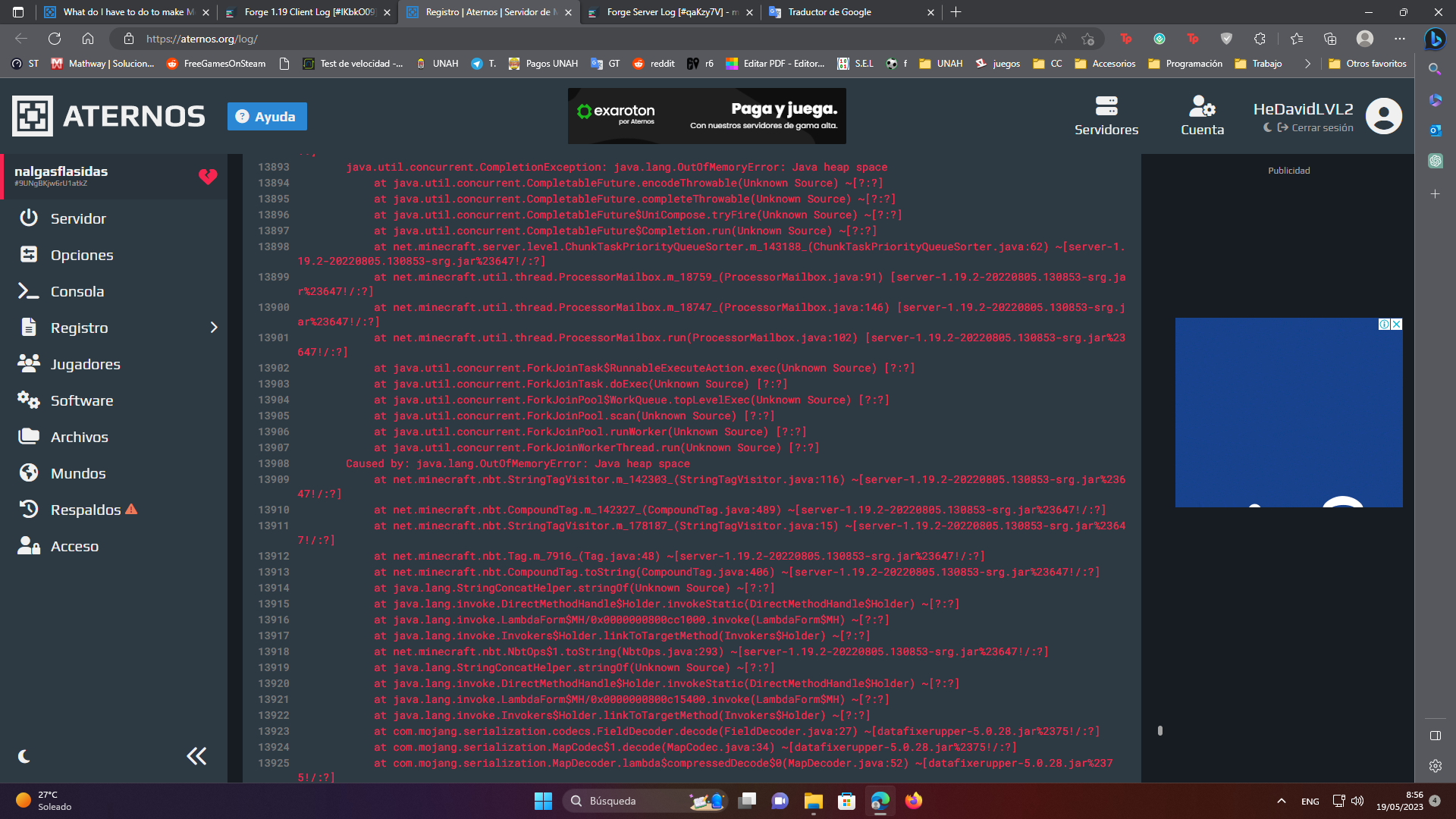The image size is (1456, 819).
Task: Open browser settings and more menu
Action: [x=1400, y=39]
